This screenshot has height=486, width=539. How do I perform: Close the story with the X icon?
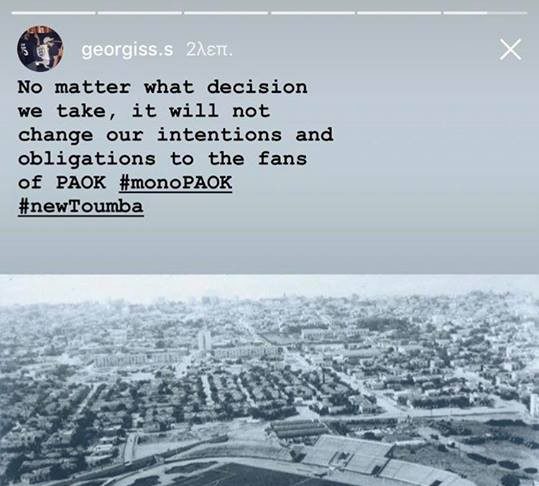(510, 49)
